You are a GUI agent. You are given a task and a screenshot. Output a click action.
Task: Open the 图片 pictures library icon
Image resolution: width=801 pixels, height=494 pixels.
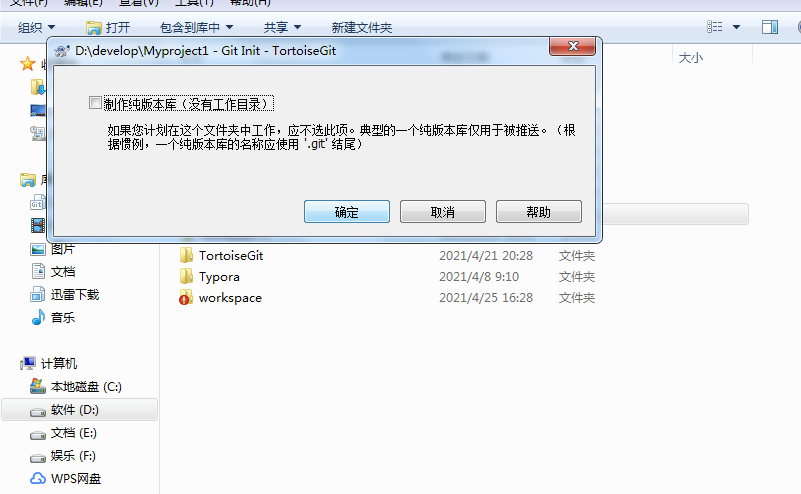click(38, 249)
